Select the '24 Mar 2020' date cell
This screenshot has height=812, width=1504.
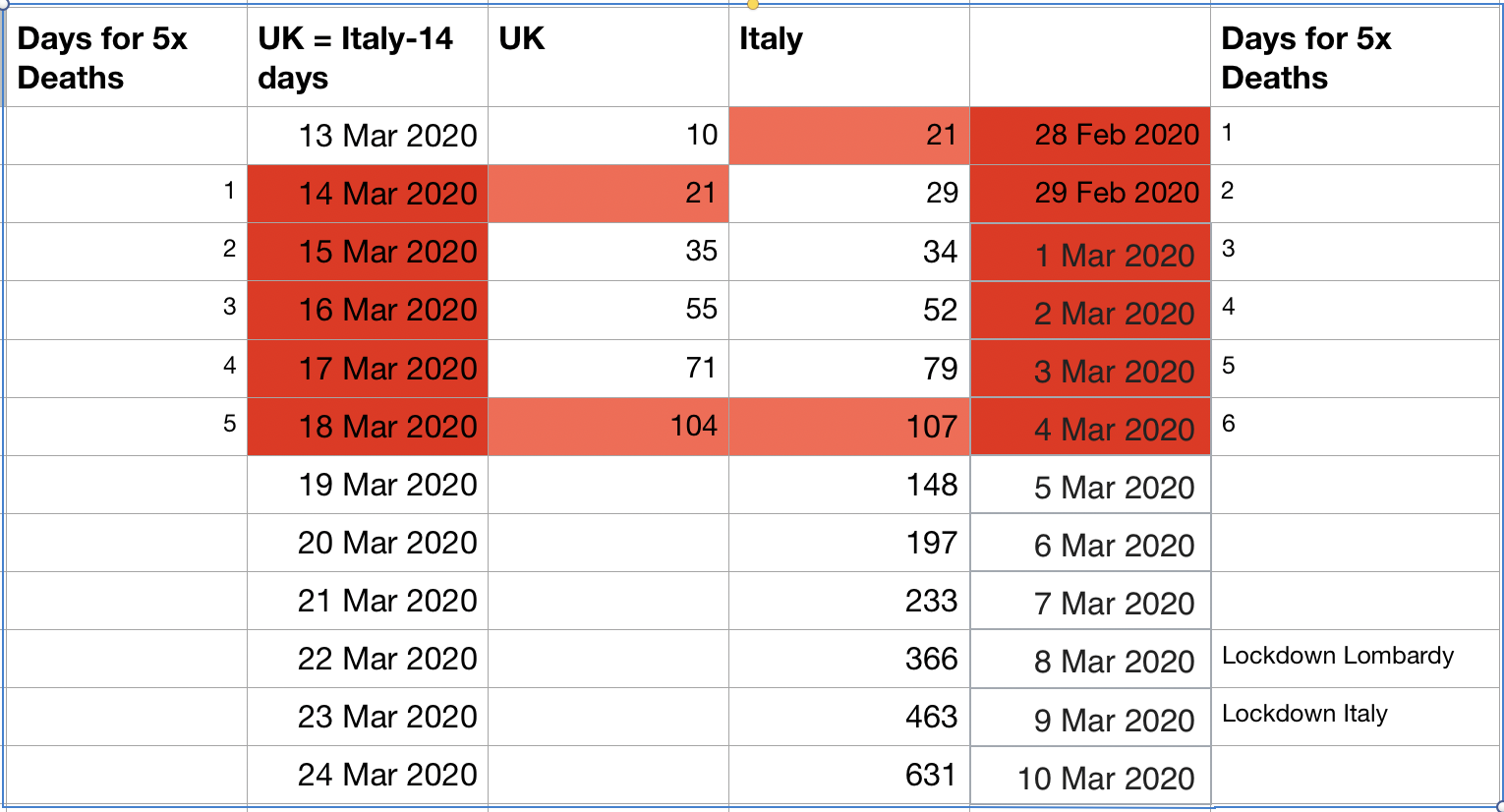368,775
